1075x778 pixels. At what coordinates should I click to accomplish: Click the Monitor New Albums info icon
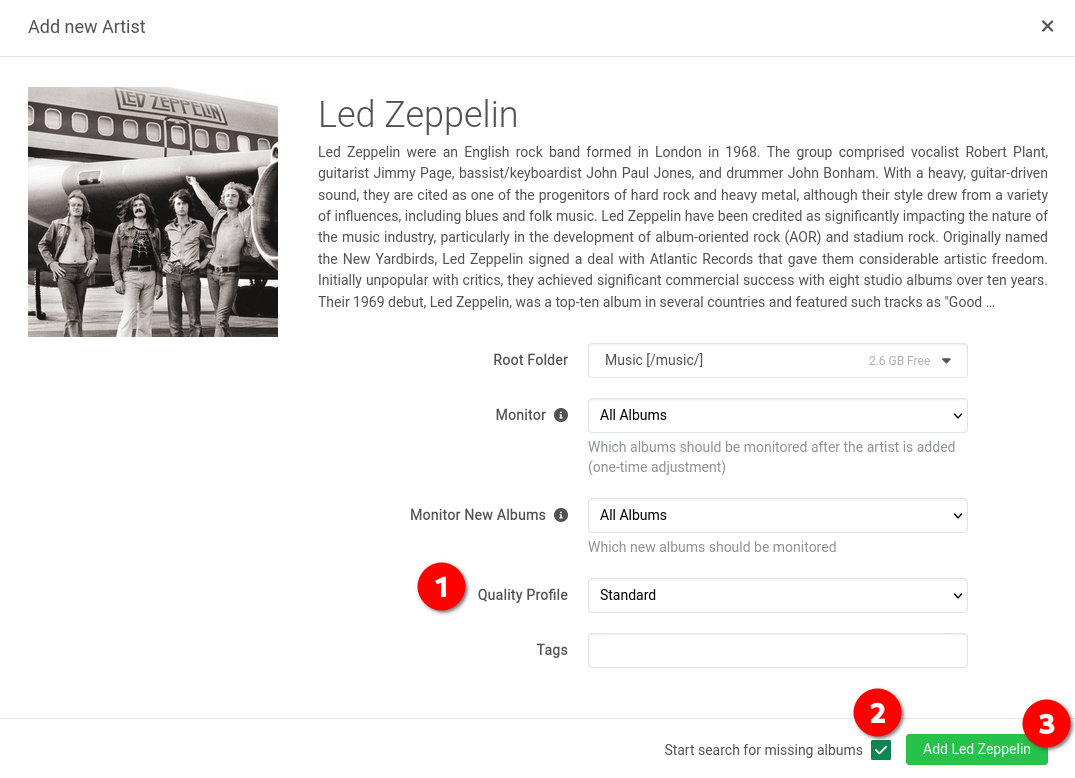[x=561, y=515]
